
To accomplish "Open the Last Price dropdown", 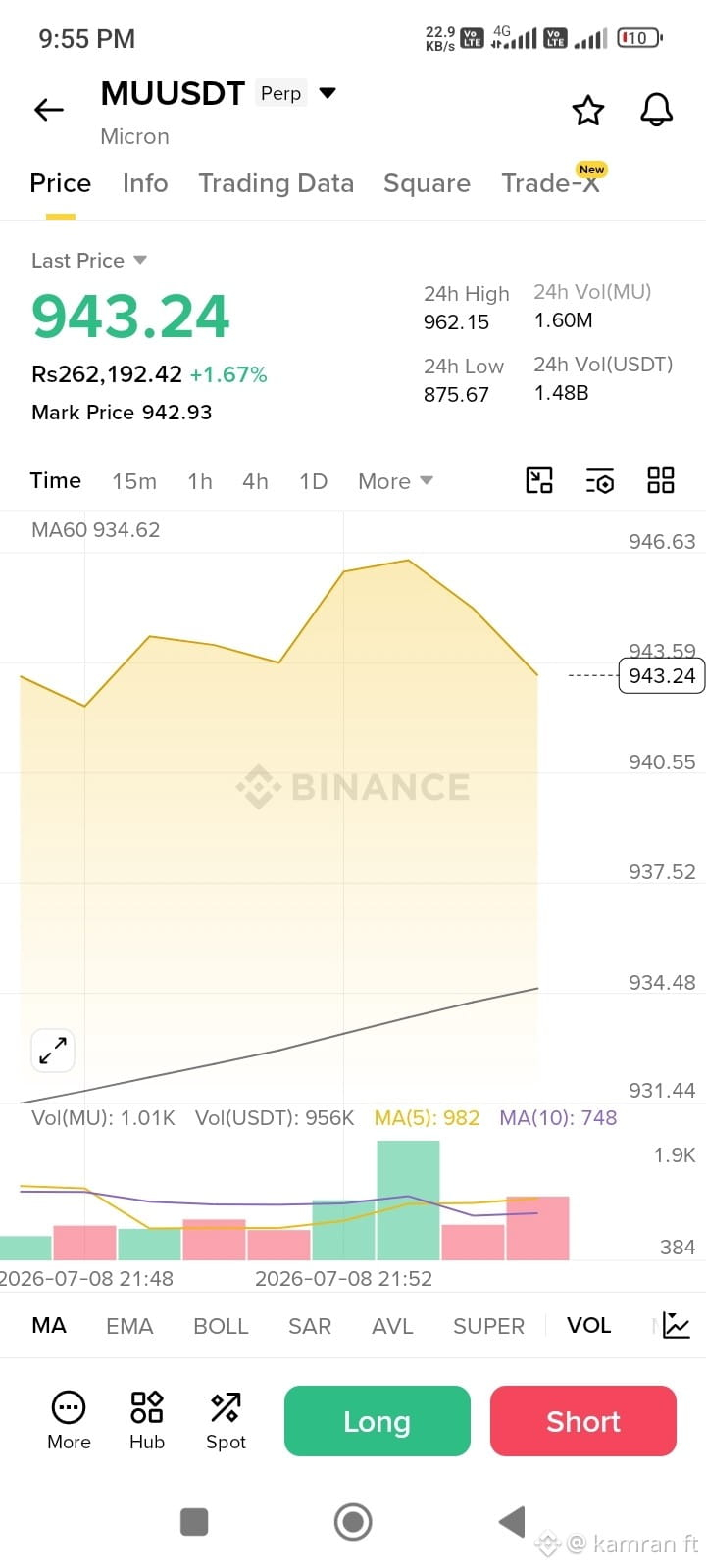I will (89, 260).
